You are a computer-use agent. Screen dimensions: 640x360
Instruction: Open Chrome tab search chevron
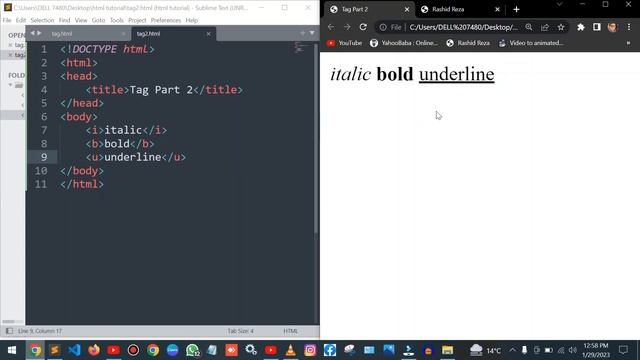point(560,4)
